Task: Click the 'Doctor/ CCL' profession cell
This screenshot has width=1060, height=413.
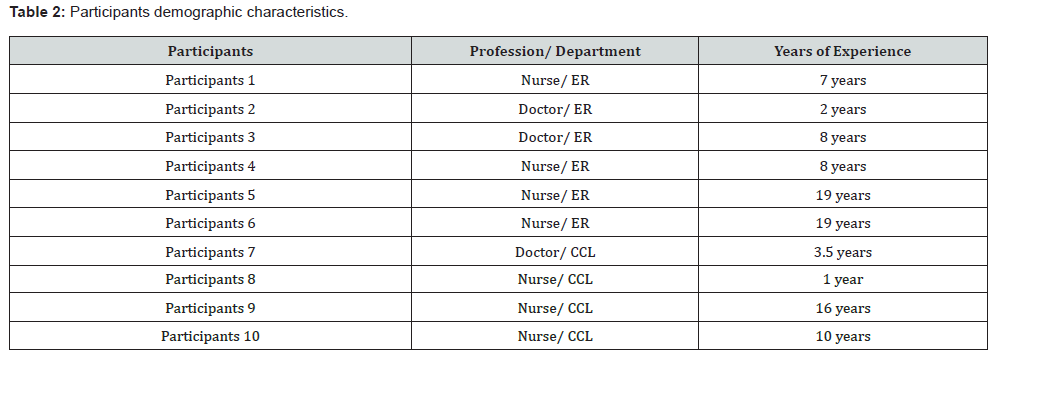Action: [x=555, y=252]
